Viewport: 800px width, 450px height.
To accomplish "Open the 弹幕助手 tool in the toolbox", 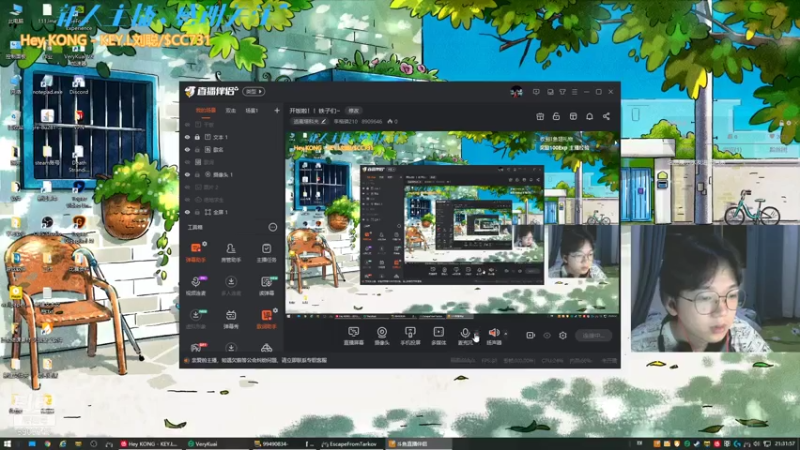I will click(195, 252).
